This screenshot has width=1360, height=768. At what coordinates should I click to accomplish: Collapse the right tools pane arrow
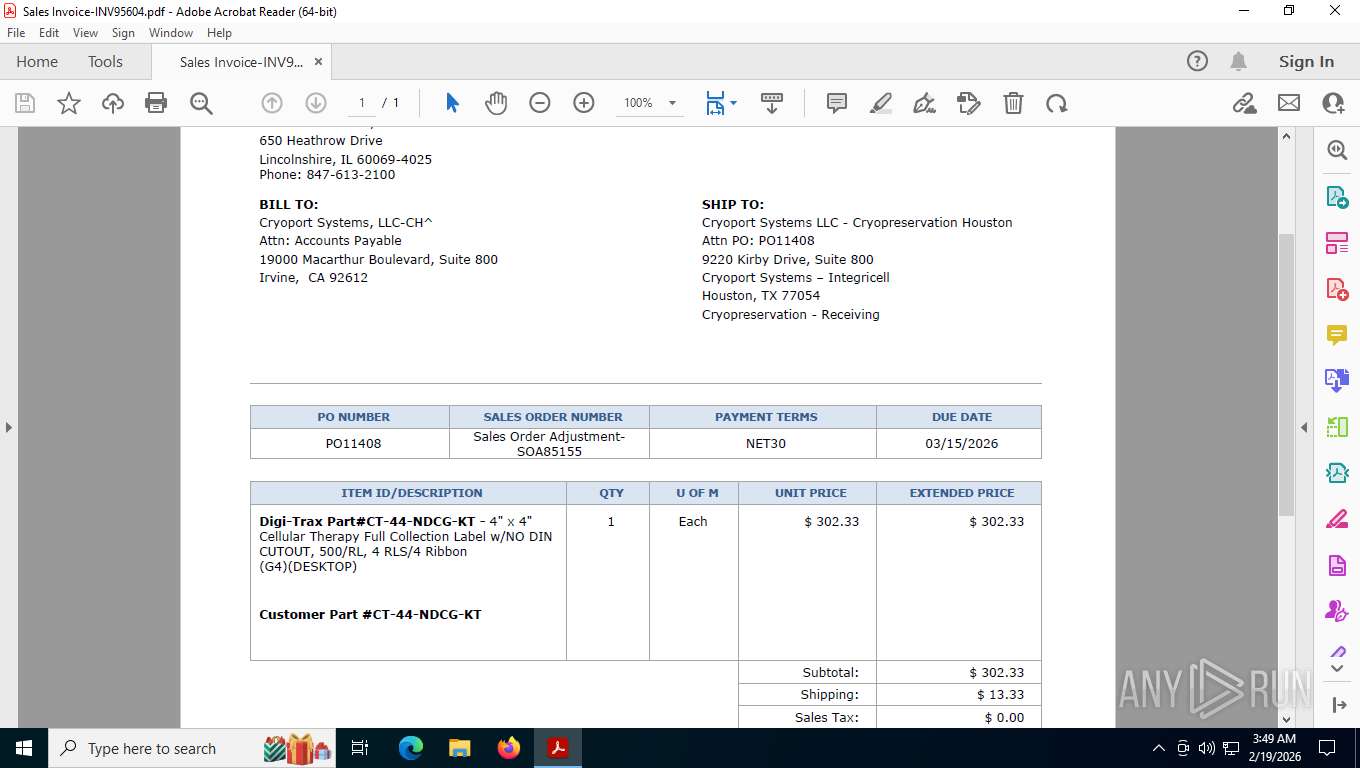pos(1304,427)
